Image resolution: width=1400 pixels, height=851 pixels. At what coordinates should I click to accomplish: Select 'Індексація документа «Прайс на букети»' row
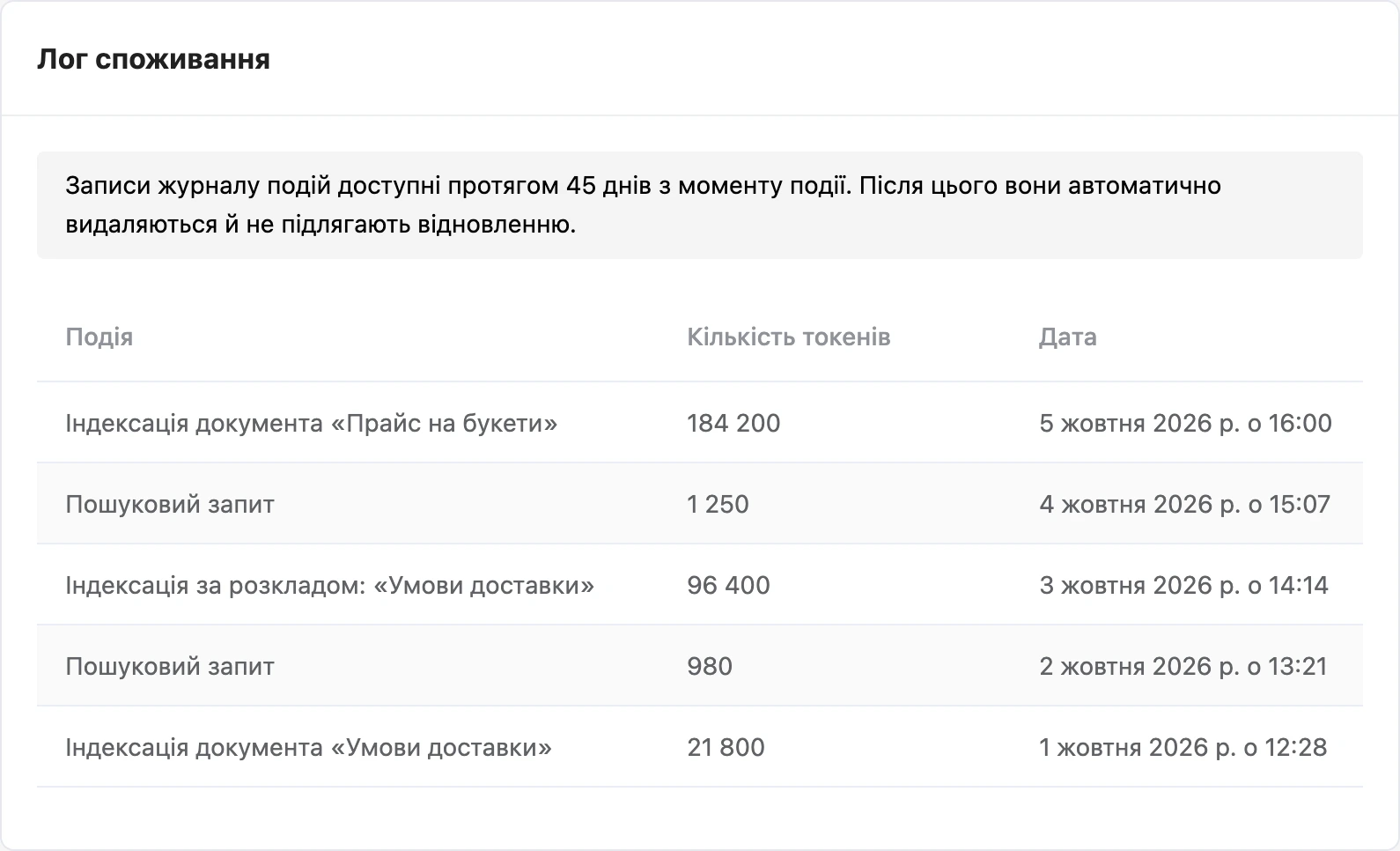coord(700,423)
